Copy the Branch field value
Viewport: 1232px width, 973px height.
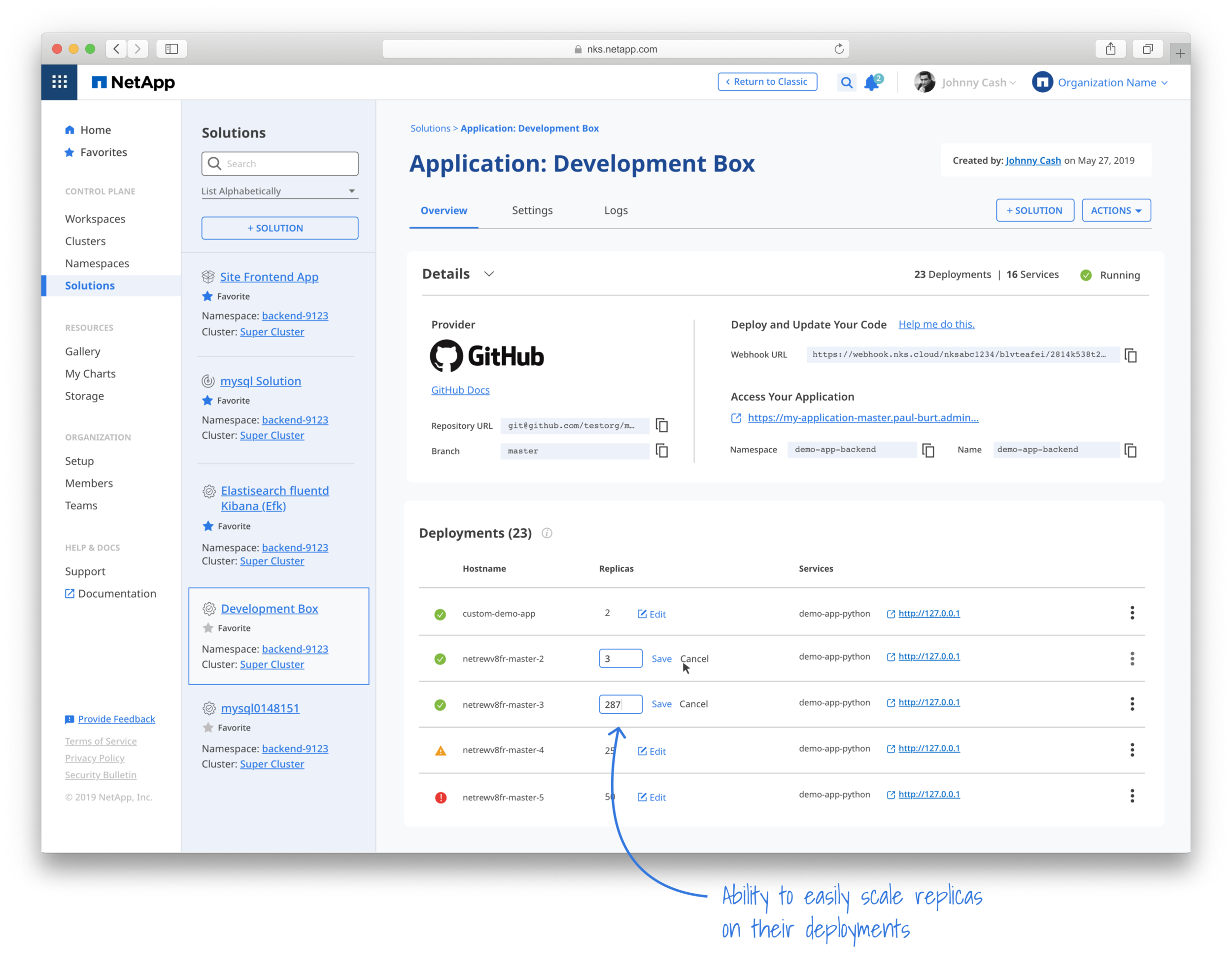(x=662, y=451)
